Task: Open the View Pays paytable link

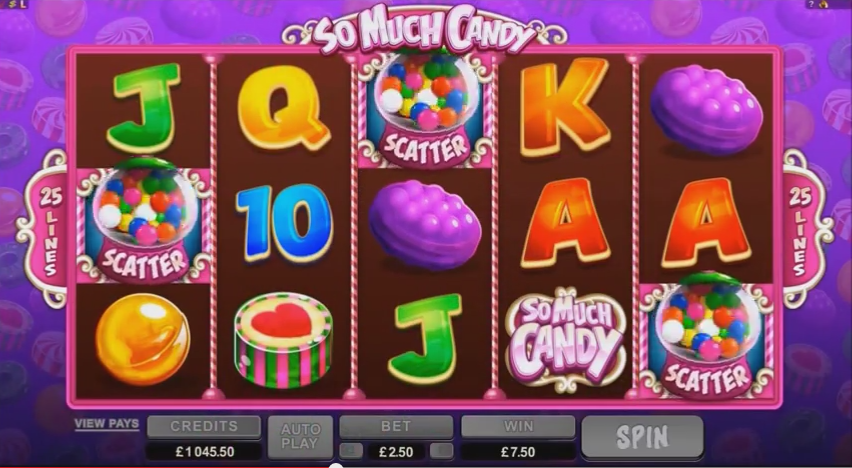Action: tap(106, 423)
